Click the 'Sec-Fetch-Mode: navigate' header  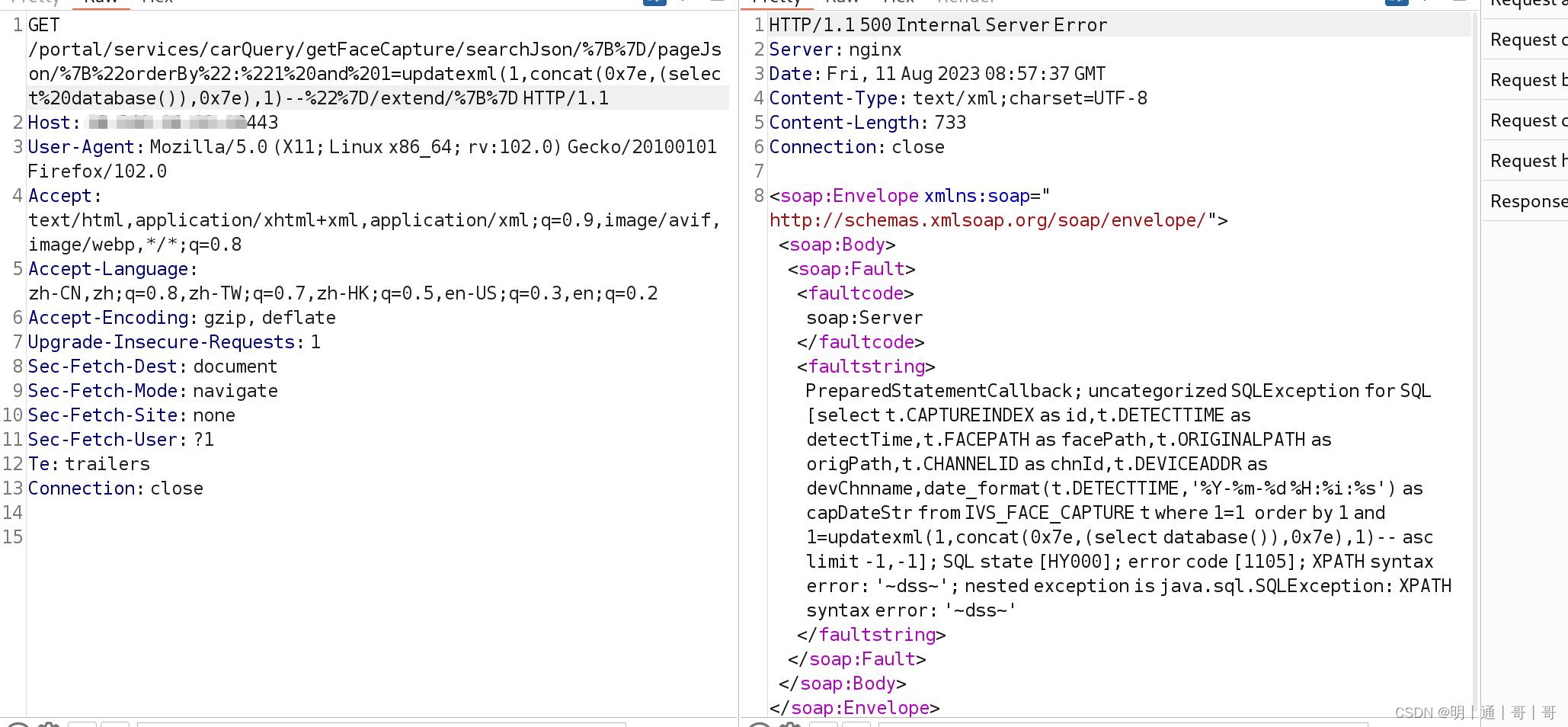coord(153,391)
